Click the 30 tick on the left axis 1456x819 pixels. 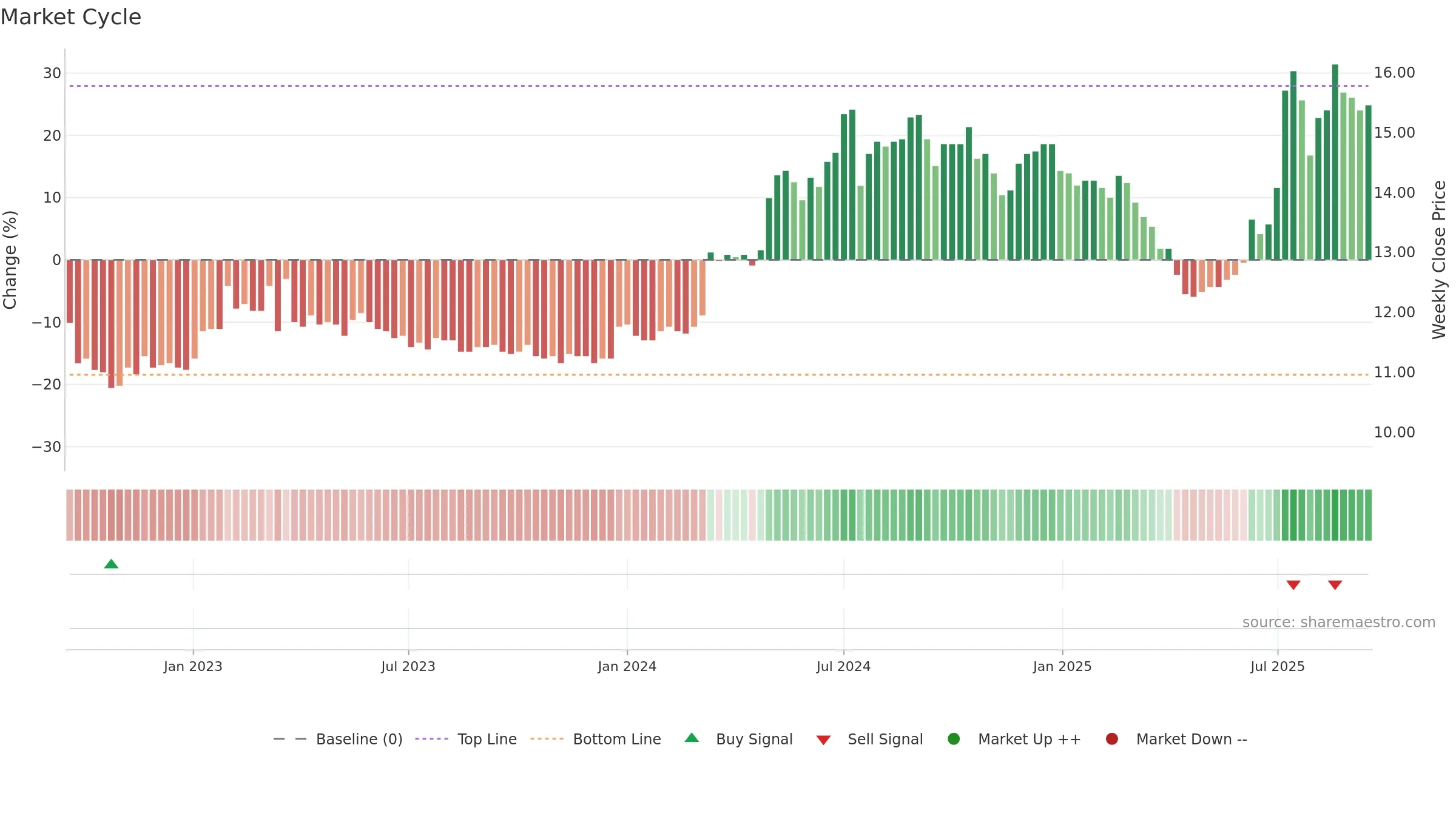click(52, 73)
